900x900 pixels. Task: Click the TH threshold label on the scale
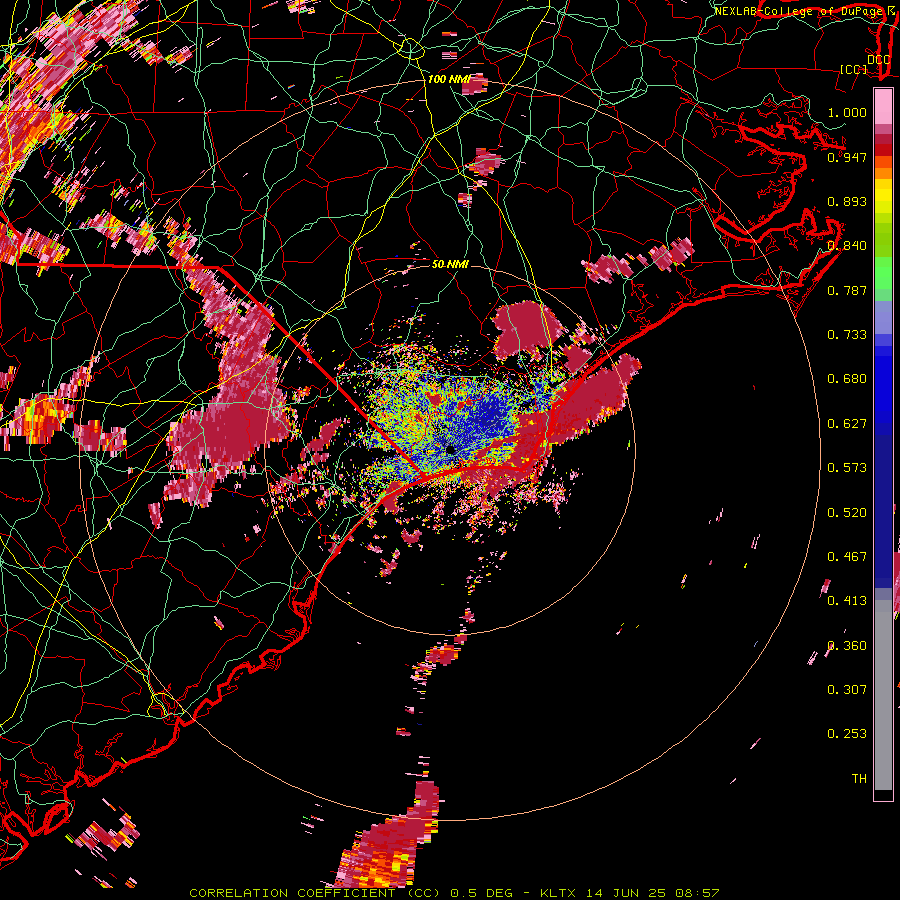point(859,778)
